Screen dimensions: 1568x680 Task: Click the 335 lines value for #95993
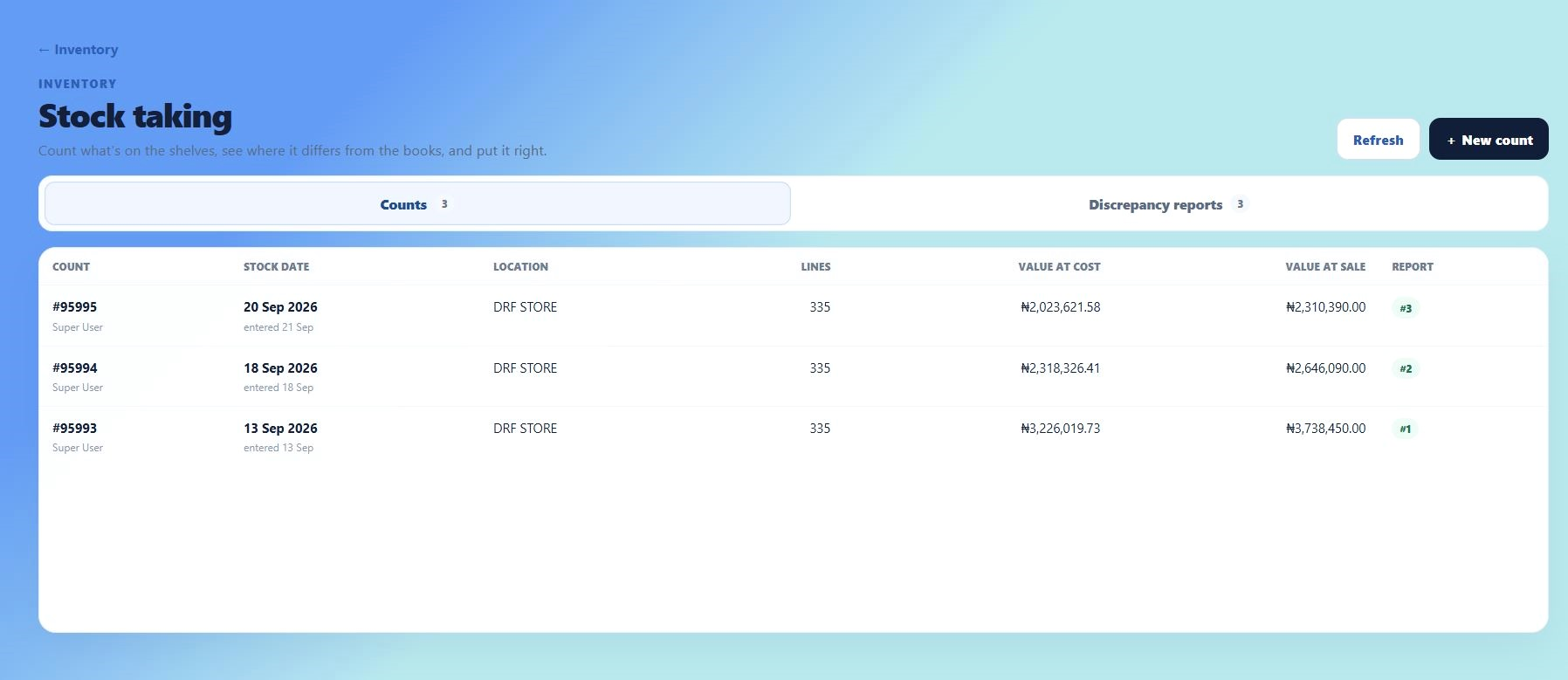click(820, 429)
